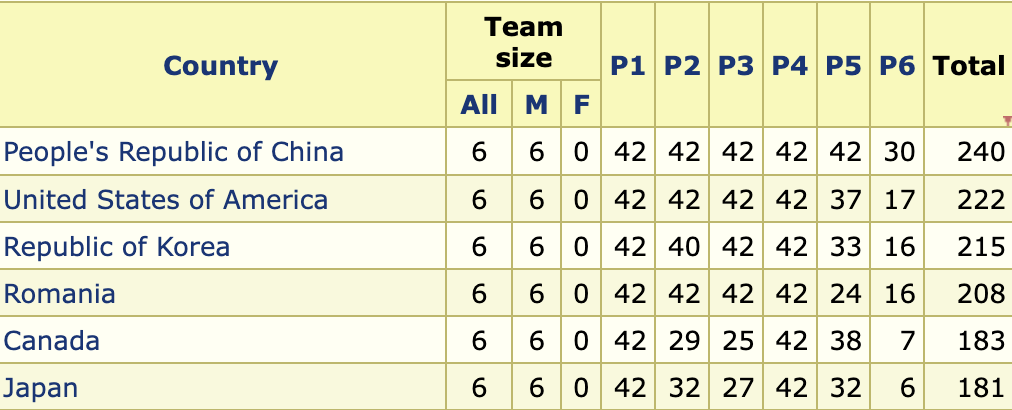Sort results by P6 column
Viewport: 1012px width, 410px height.
tap(897, 66)
